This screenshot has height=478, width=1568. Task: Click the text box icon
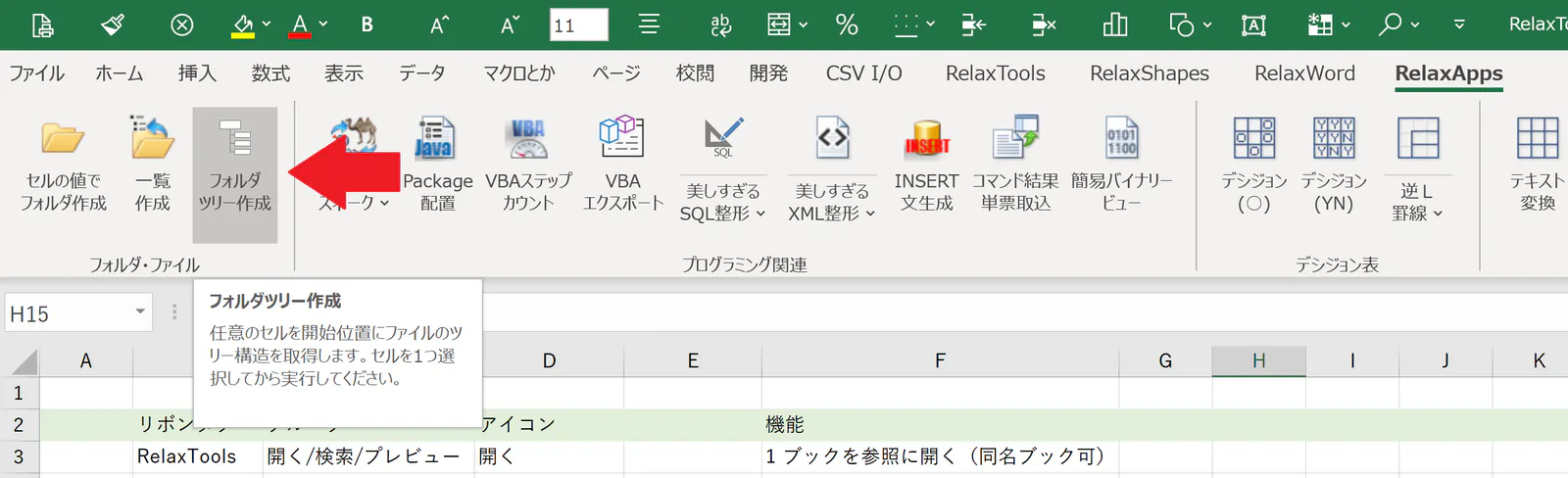[1253, 24]
